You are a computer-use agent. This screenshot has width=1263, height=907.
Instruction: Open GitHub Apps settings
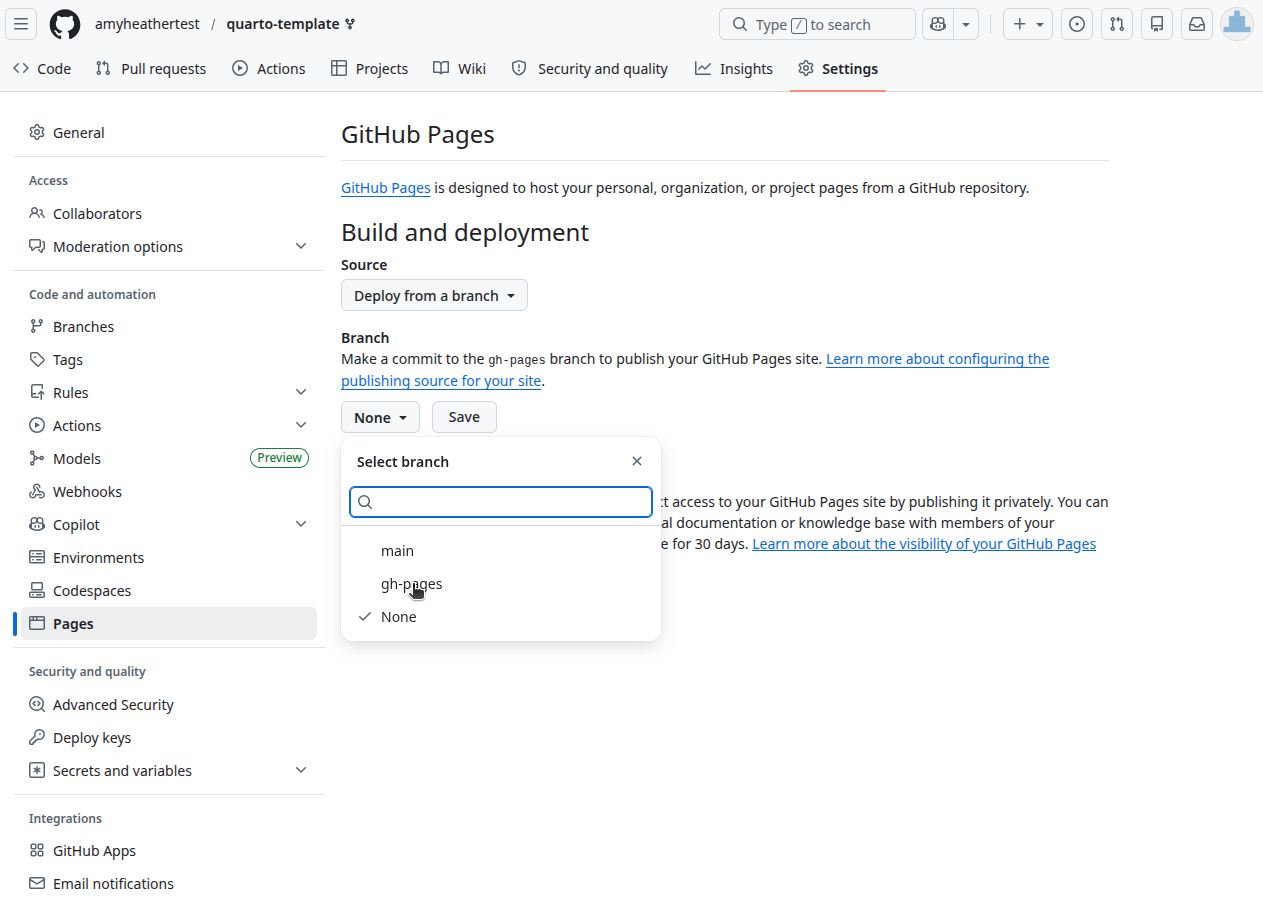pyautogui.click(x=169, y=850)
